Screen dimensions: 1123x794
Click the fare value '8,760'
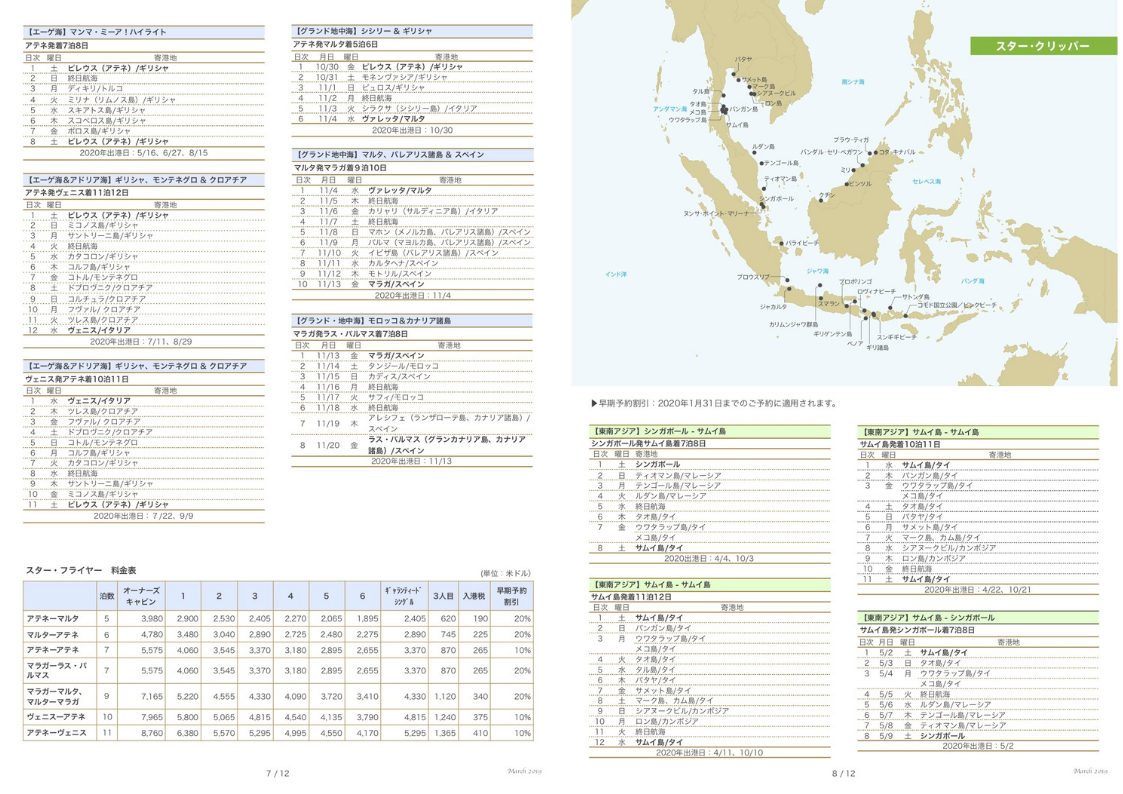coord(152,733)
